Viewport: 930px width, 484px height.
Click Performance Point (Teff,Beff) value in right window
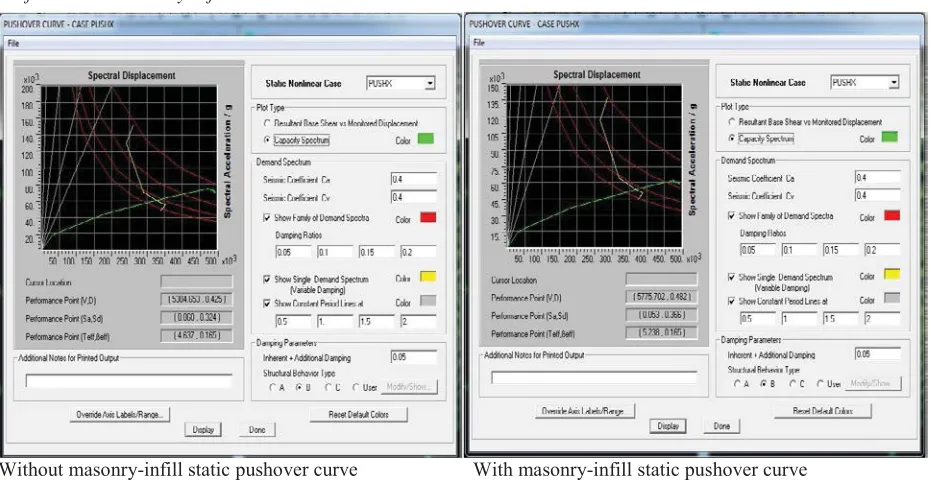click(x=661, y=333)
